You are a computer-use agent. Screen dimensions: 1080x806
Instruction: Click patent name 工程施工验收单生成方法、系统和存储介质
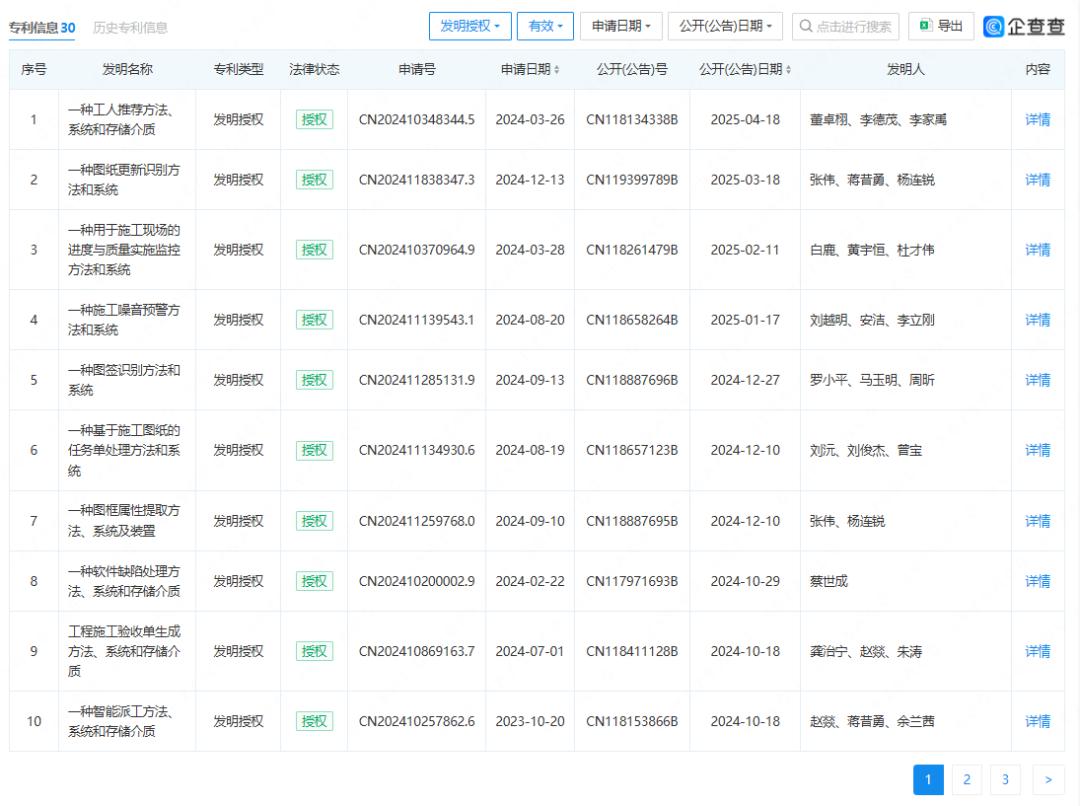coord(124,651)
